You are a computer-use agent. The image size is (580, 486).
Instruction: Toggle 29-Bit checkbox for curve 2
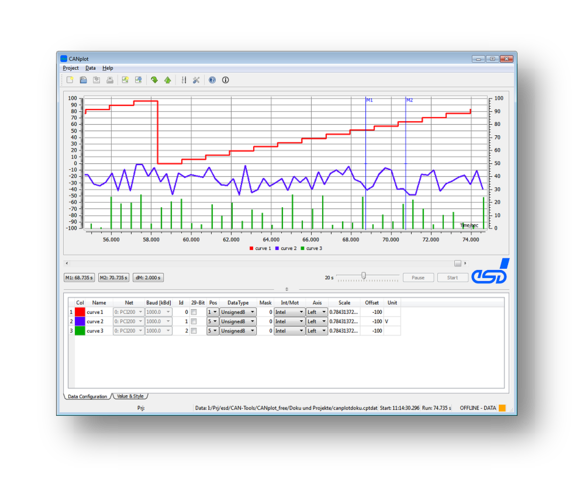(194, 321)
